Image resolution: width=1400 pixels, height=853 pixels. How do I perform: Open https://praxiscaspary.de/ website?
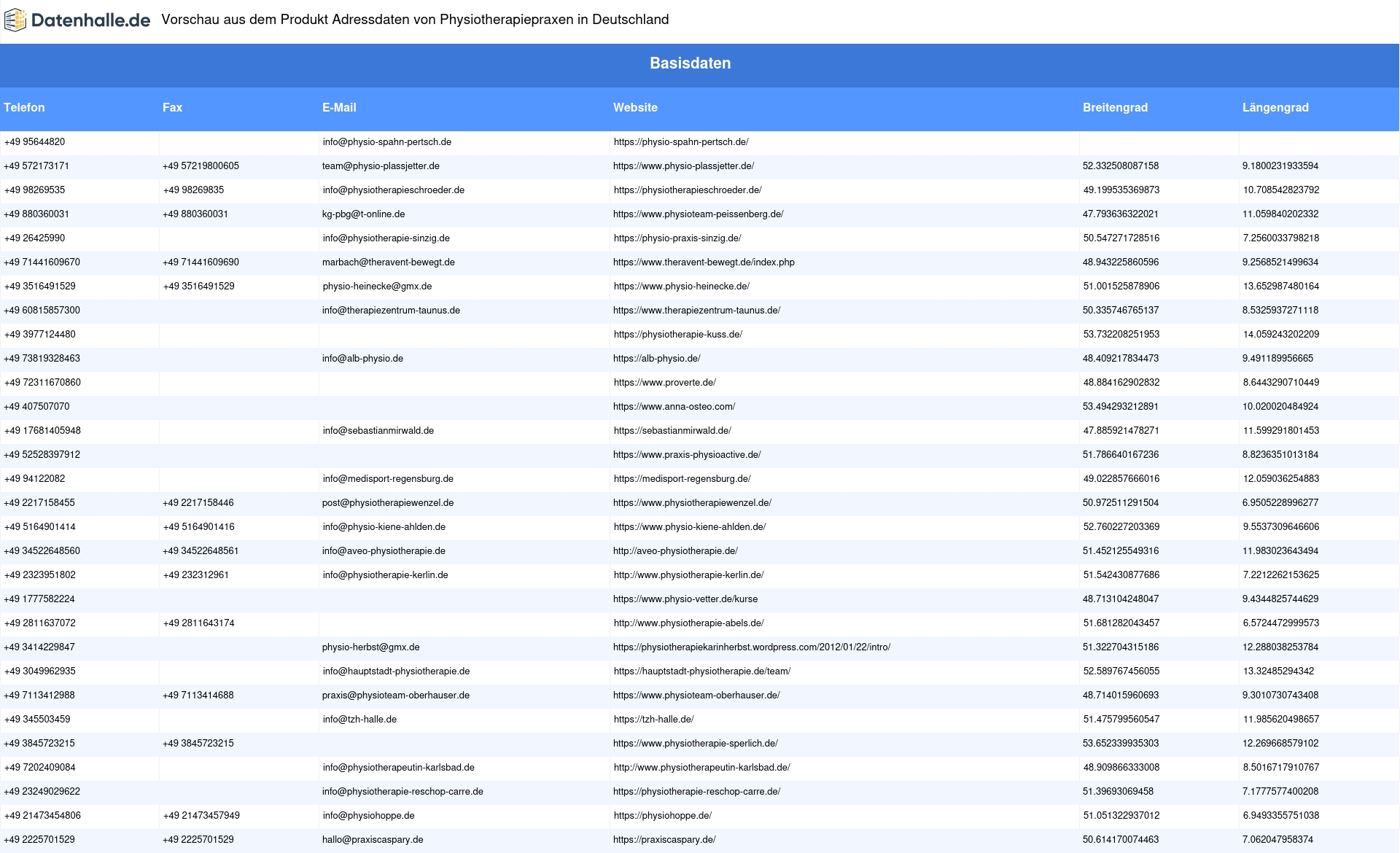tap(664, 840)
